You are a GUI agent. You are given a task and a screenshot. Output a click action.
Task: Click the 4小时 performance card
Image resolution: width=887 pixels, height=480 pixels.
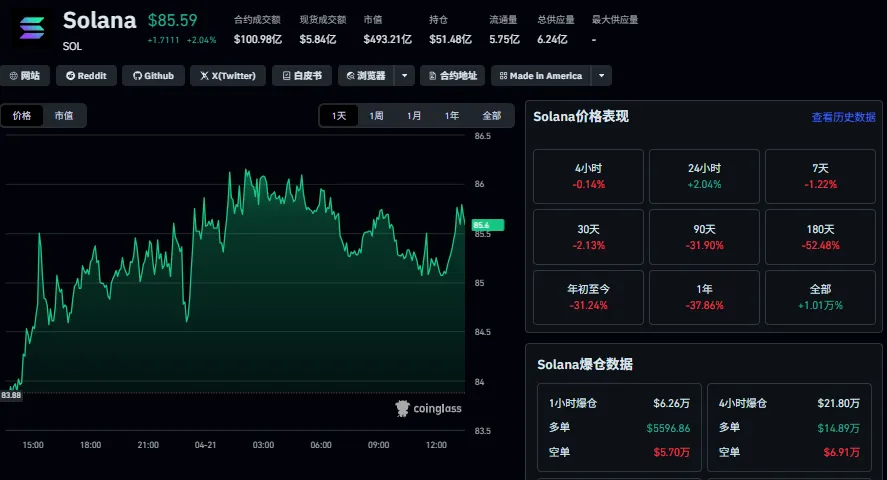pos(588,176)
